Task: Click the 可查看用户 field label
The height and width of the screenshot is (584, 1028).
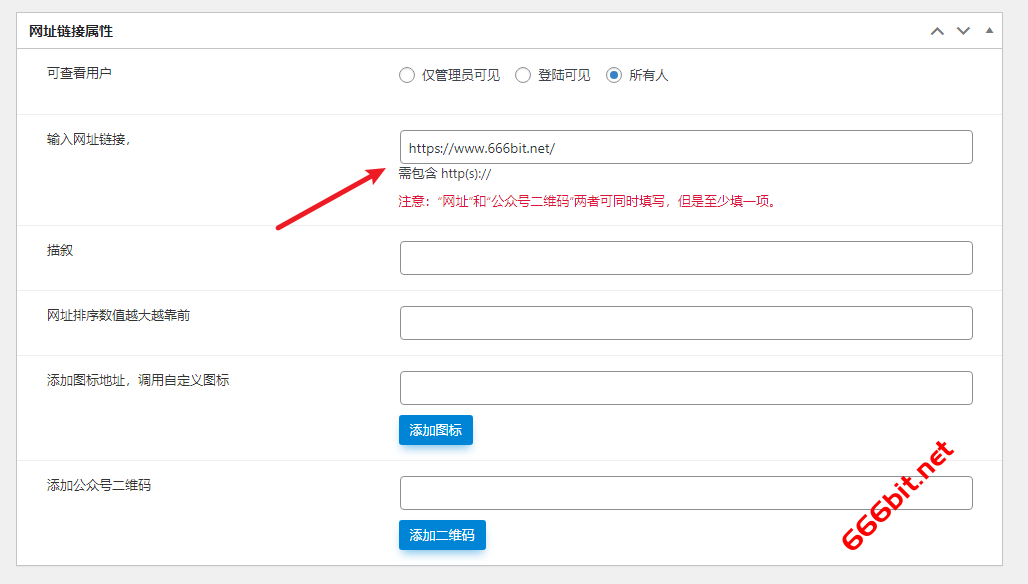Action: 79,73
